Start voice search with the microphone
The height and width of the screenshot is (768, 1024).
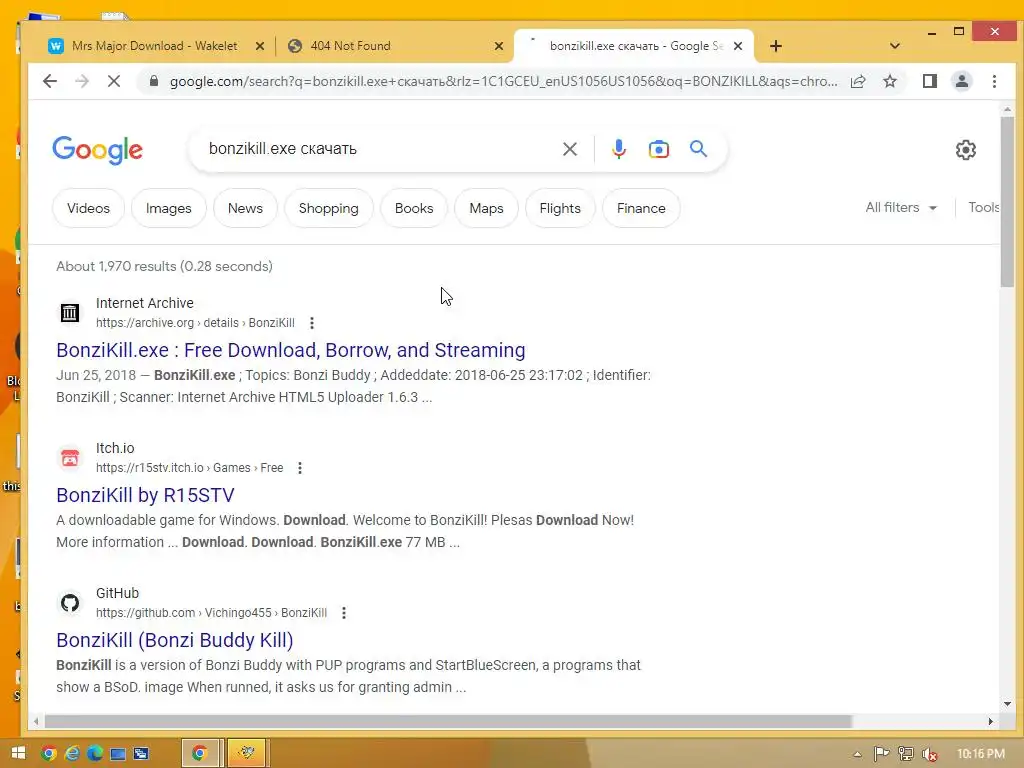tap(618, 149)
